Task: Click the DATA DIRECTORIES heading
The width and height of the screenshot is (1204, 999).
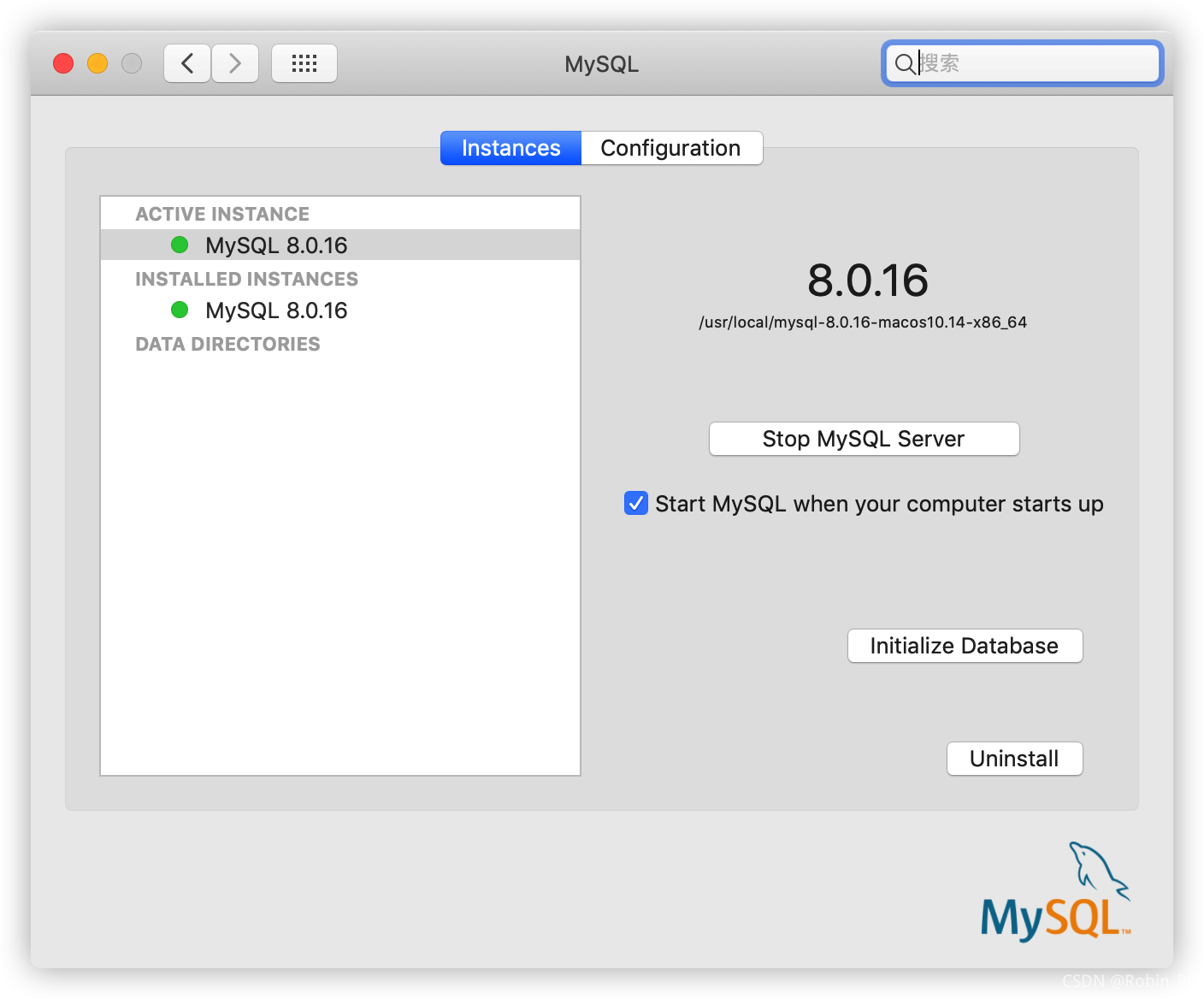Action: click(227, 344)
